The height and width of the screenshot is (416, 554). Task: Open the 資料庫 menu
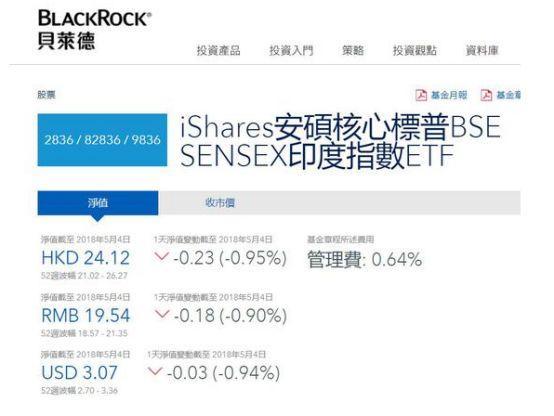(x=482, y=51)
